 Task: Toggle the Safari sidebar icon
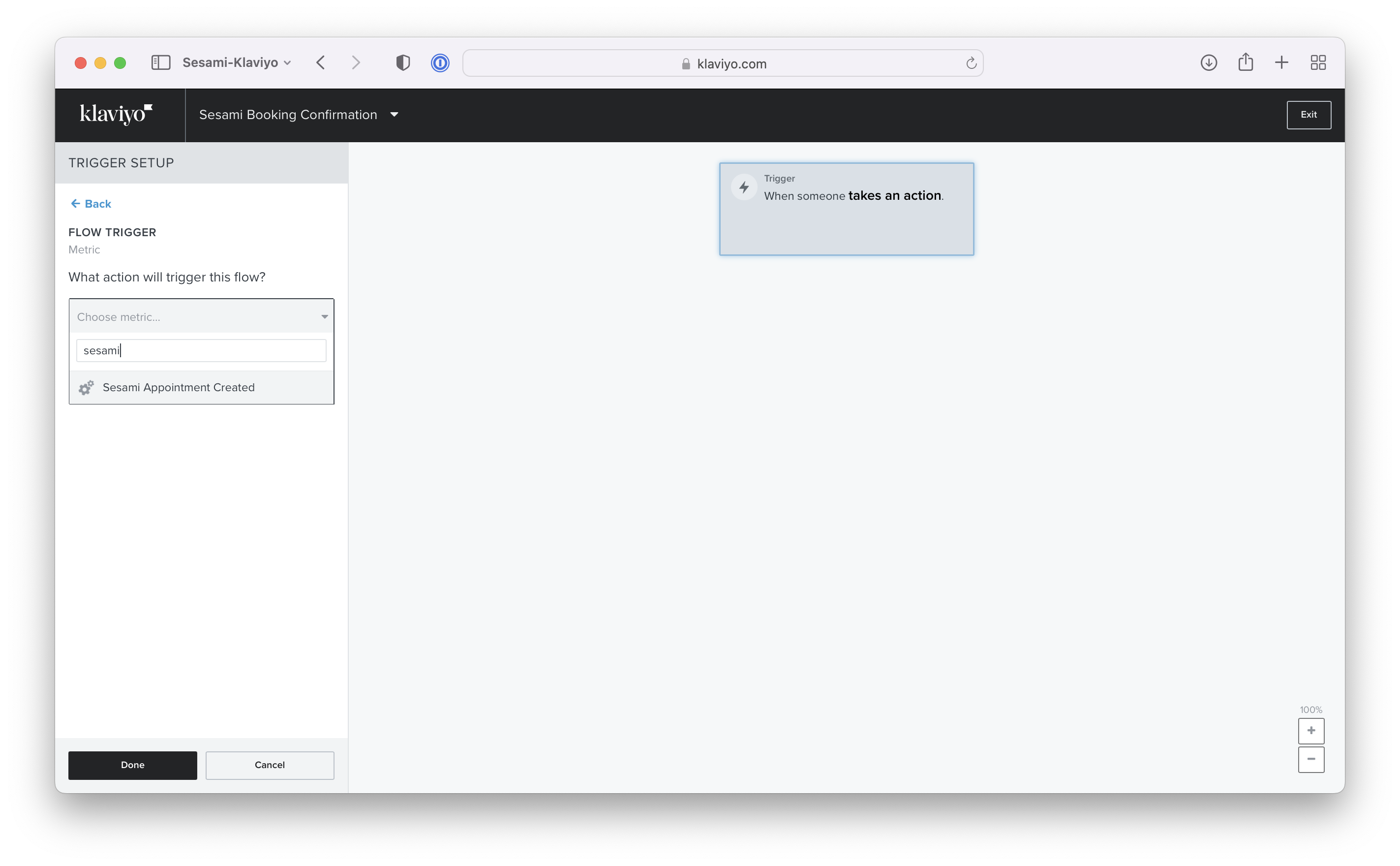tap(161, 62)
